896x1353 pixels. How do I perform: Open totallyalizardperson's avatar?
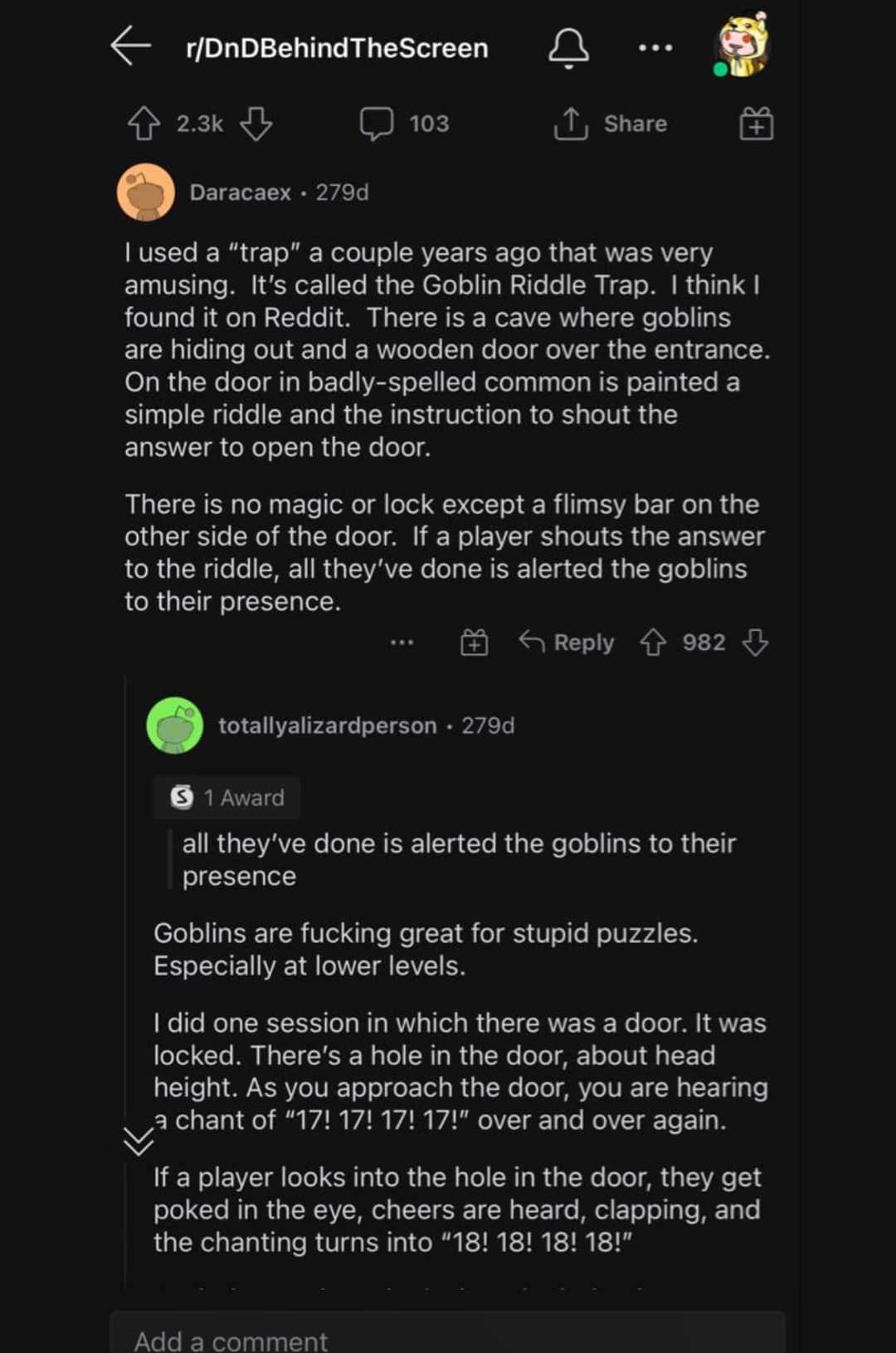[175, 725]
